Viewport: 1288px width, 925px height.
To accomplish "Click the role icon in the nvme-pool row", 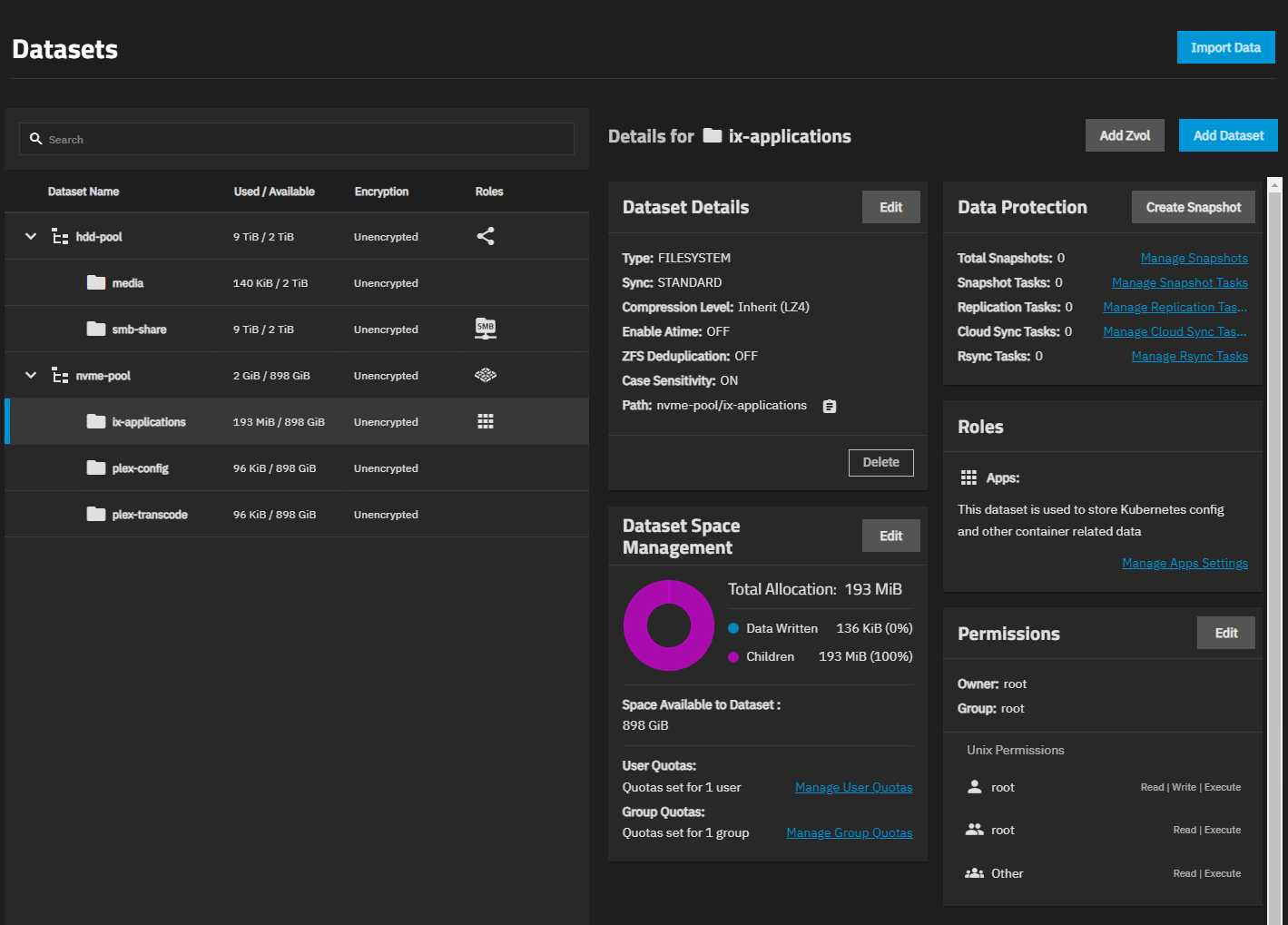I will tap(486, 375).
